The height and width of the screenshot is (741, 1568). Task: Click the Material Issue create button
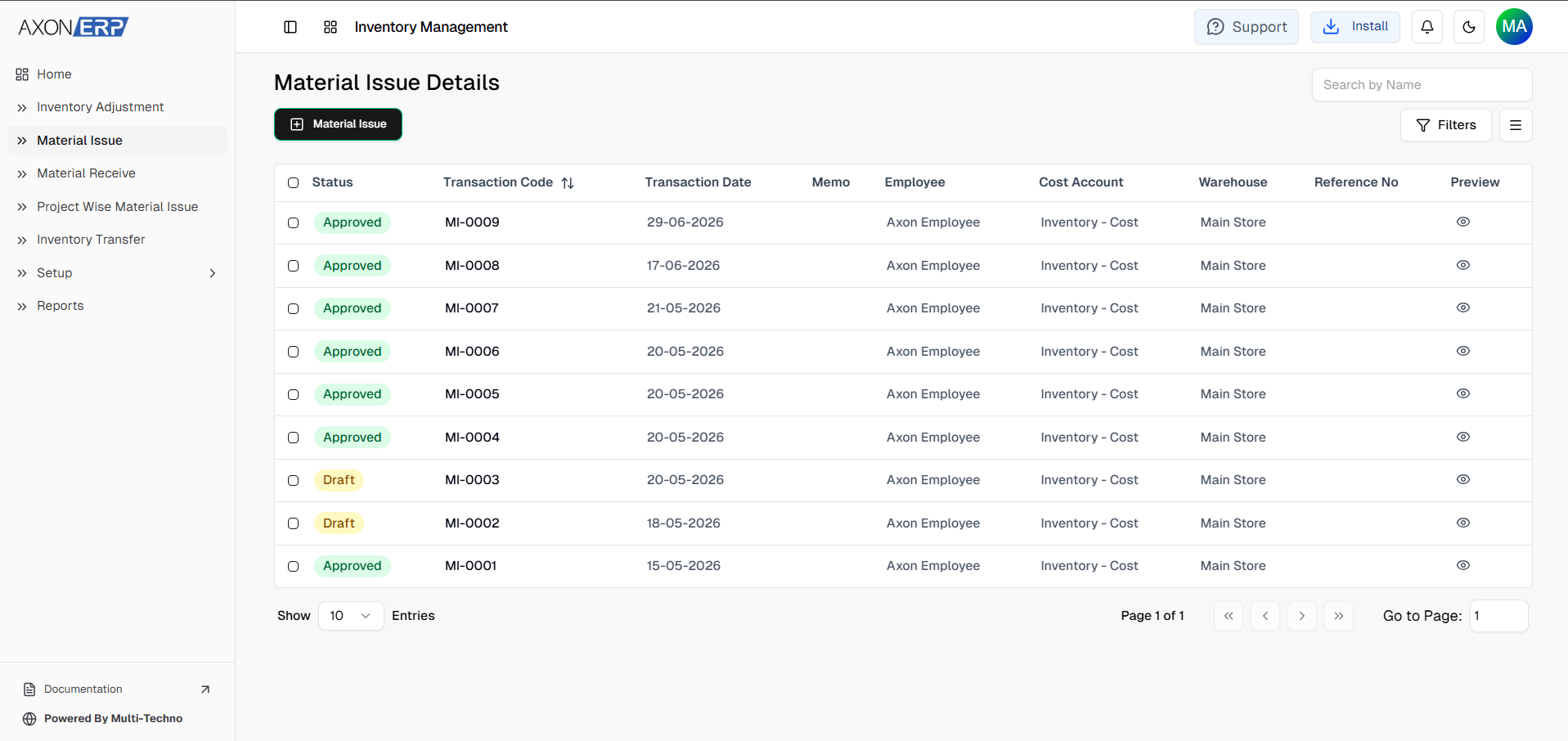(x=338, y=124)
